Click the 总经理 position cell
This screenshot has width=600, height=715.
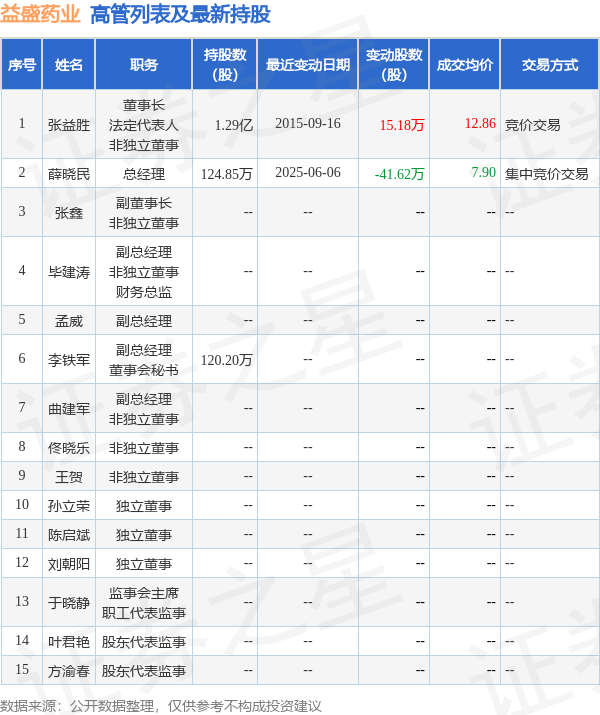point(144,174)
